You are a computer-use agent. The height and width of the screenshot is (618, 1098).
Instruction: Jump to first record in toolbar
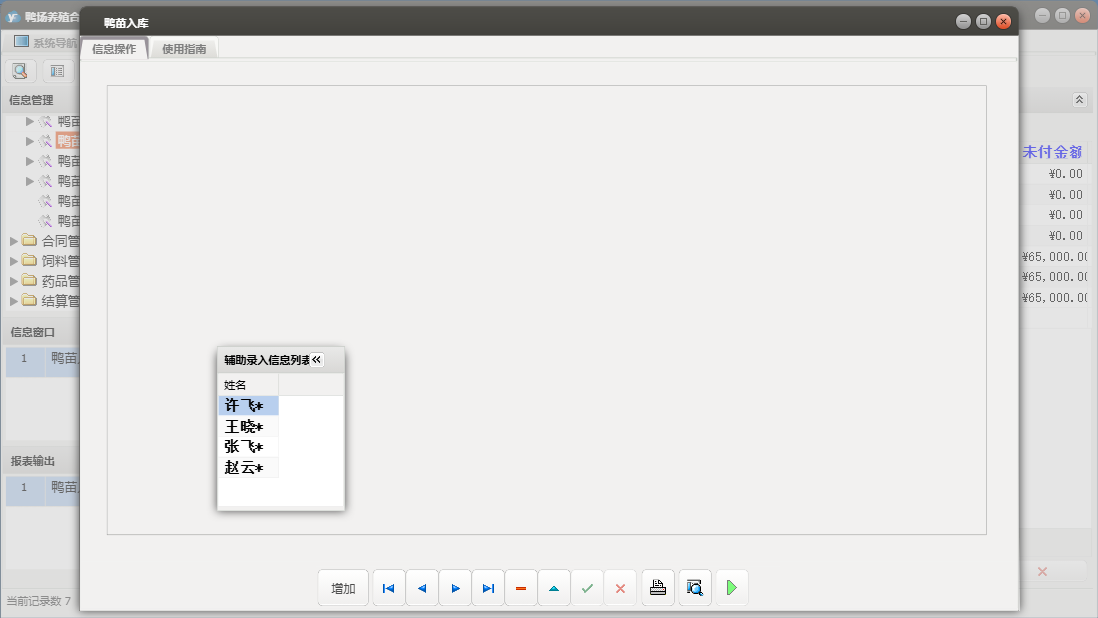[x=389, y=588]
